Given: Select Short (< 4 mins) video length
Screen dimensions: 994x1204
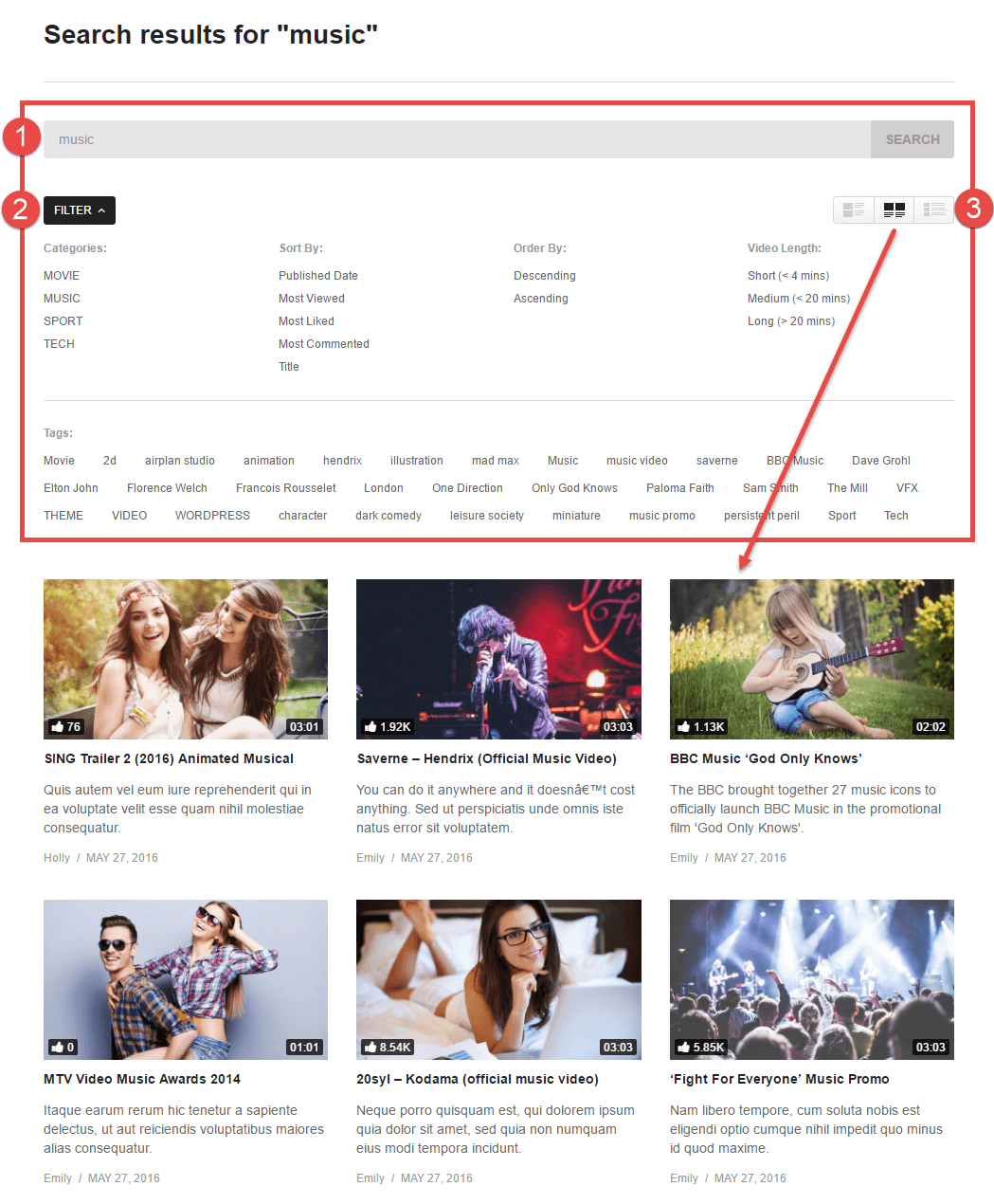Looking at the screenshot, I should point(787,276).
